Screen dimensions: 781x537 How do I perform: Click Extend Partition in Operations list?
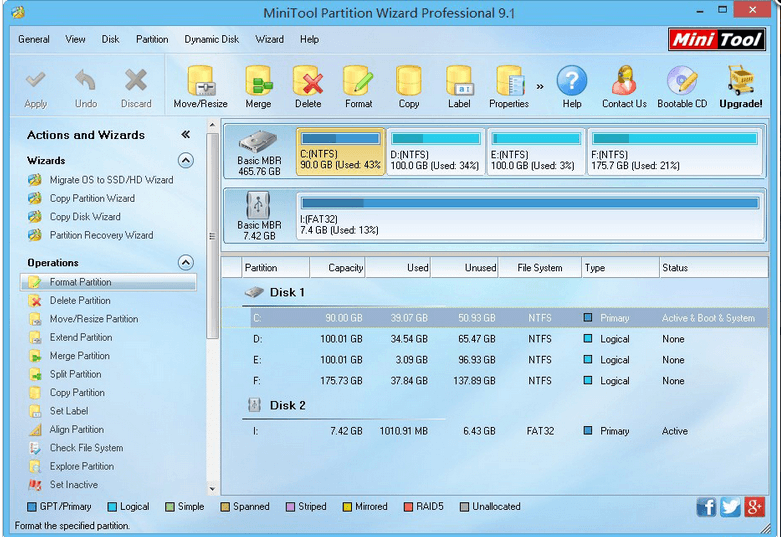(81, 337)
